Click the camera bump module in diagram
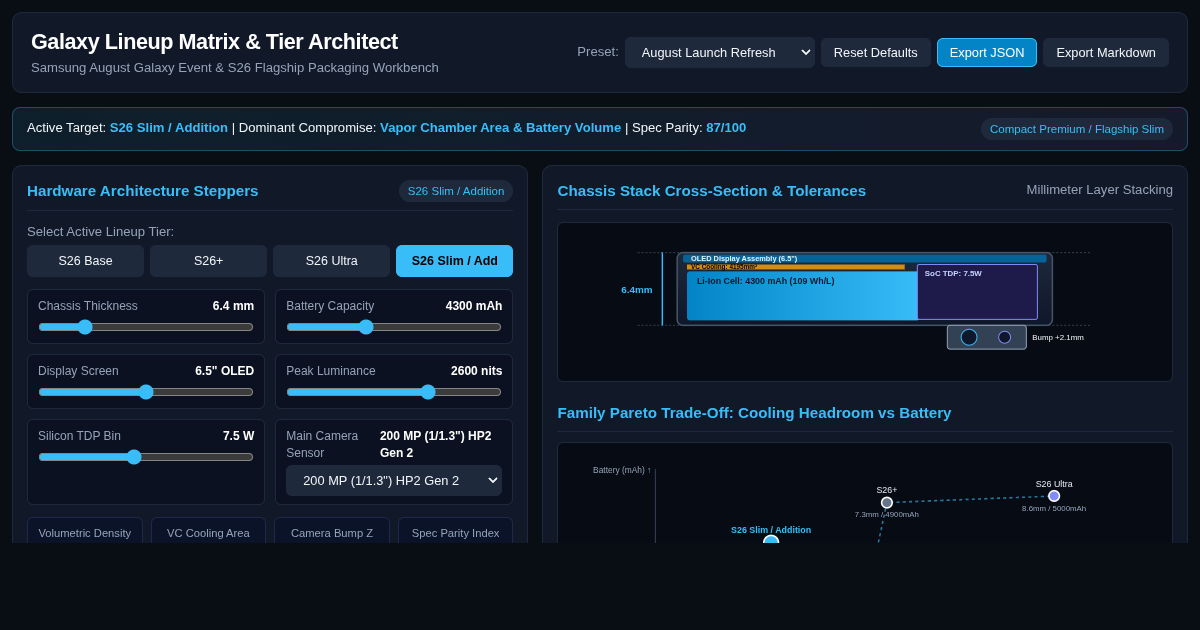Image resolution: width=1200 pixels, height=630 pixels. coord(987,337)
